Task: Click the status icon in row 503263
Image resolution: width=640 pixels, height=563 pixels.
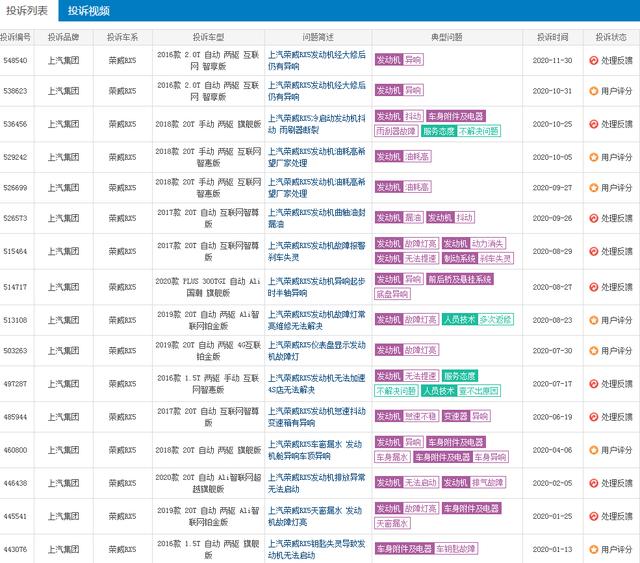Action: [x=593, y=351]
